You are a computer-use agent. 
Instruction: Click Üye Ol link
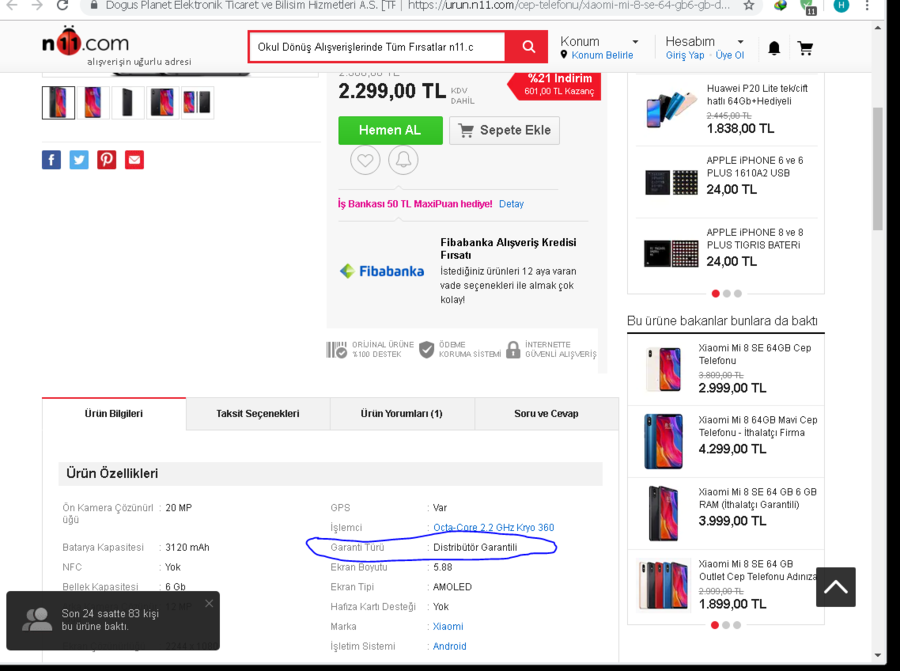pyautogui.click(x=730, y=55)
